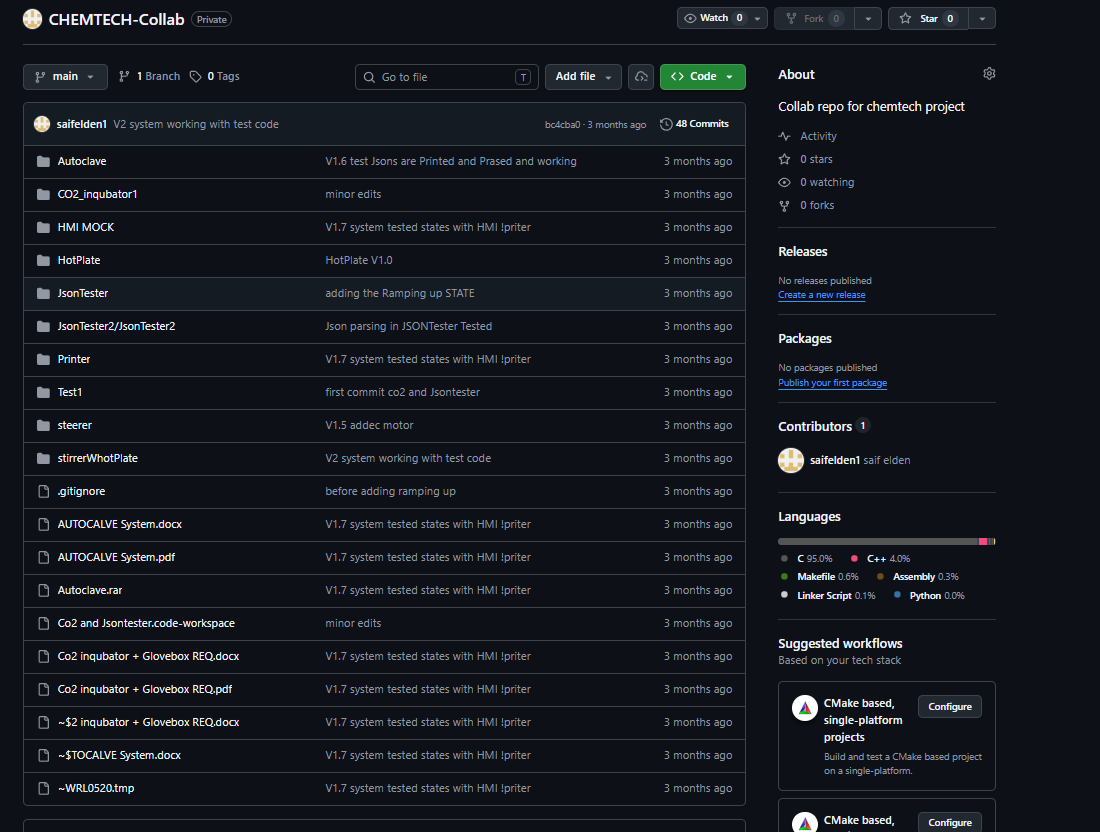Click the Makefile 0.6% language entry
The width and height of the screenshot is (1100, 832).
(x=819, y=577)
